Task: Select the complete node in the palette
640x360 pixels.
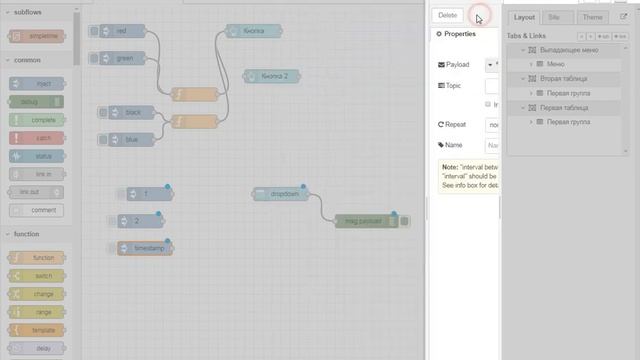Action: pyautogui.click(x=37, y=120)
